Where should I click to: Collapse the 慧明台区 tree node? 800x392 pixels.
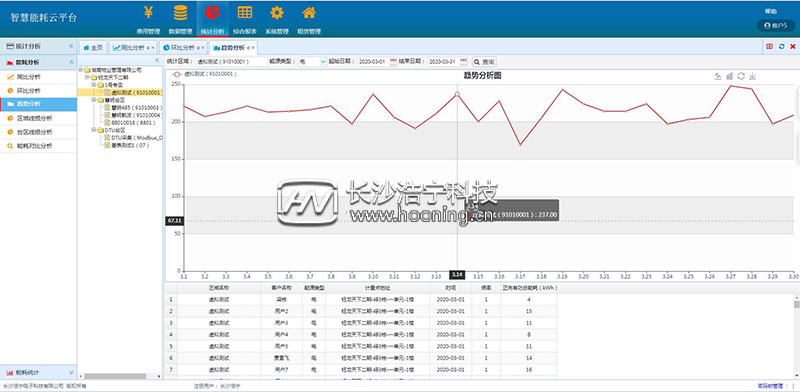click(x=94, y=100)
